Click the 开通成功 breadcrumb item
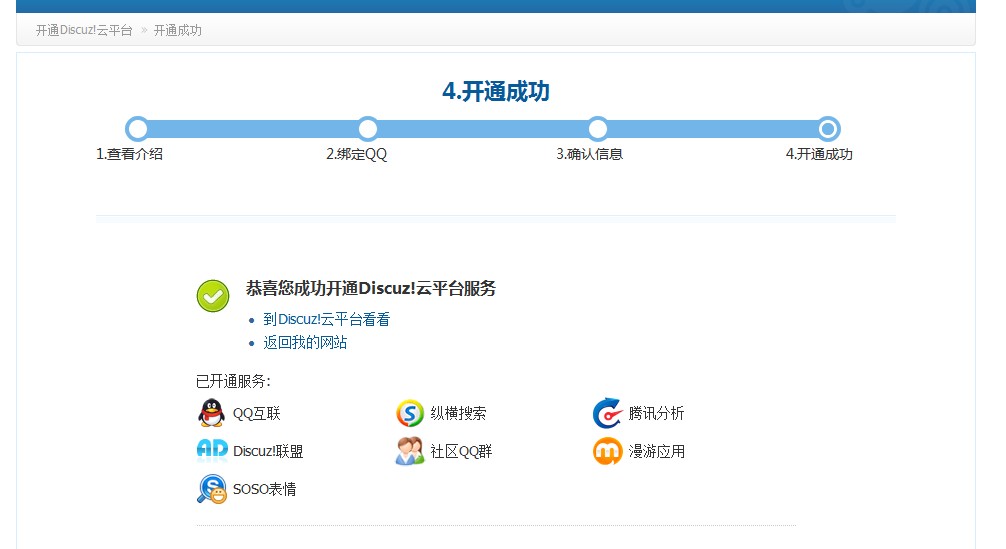This screenshot has height=549, width=1006. pos(178,30)
